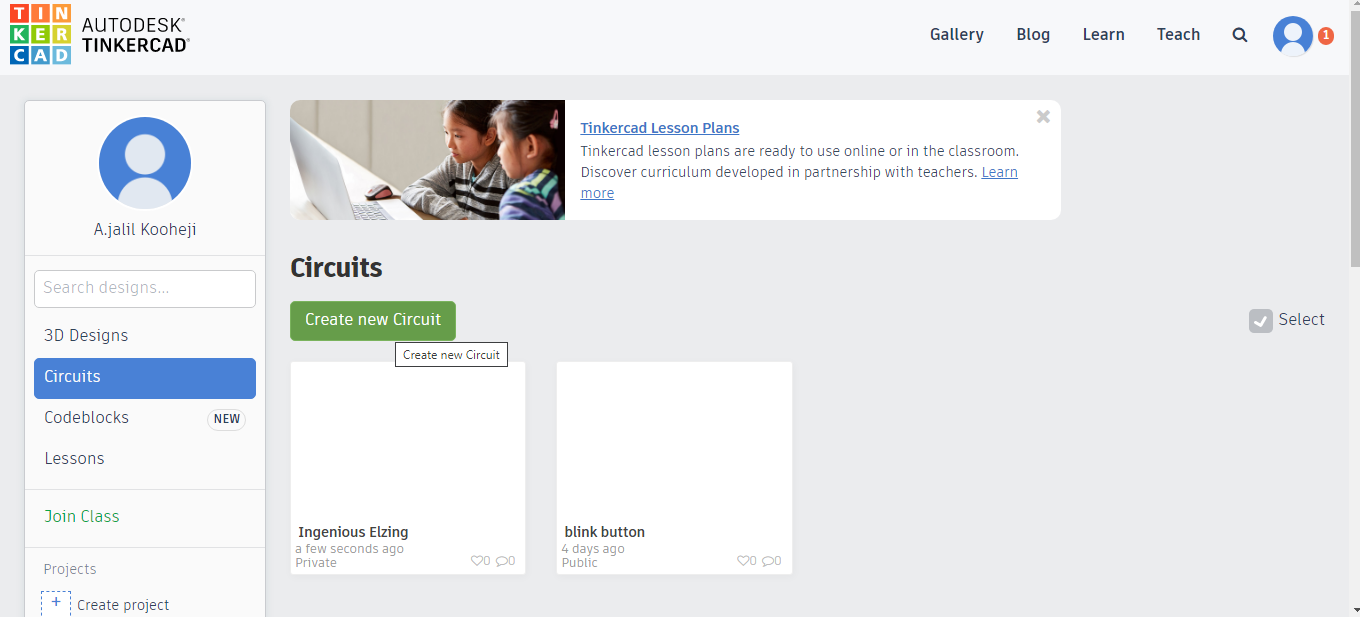Open the user avatar in header
Viewport: 1360px width, 617px height.
point(1292,36)
